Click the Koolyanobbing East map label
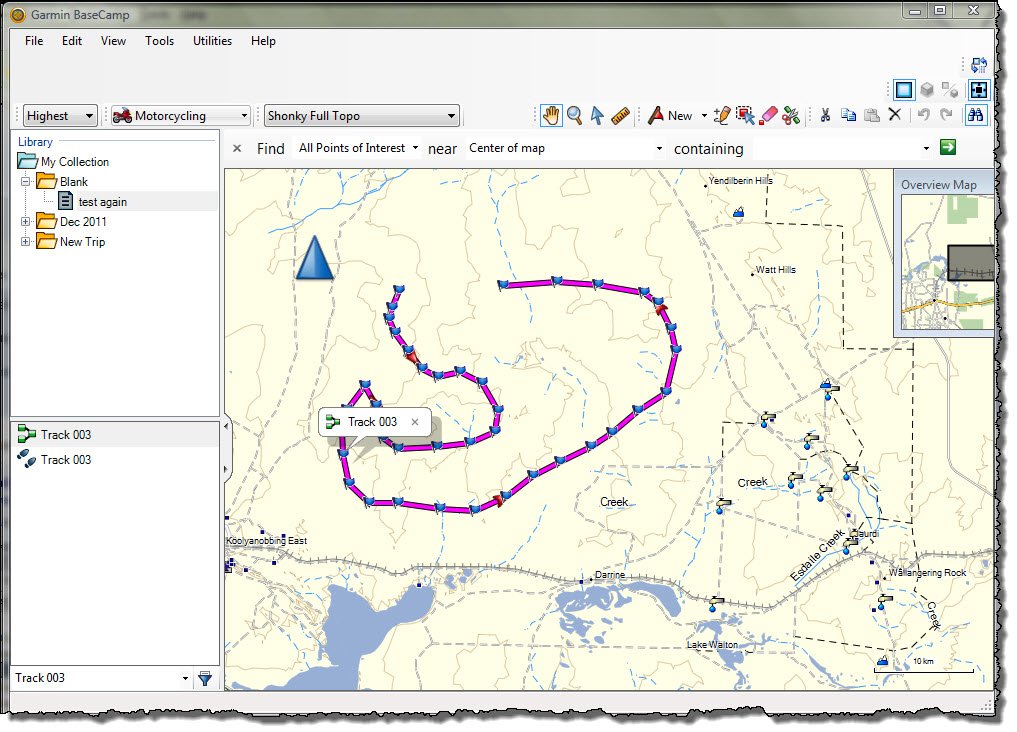 coord(267,541)
